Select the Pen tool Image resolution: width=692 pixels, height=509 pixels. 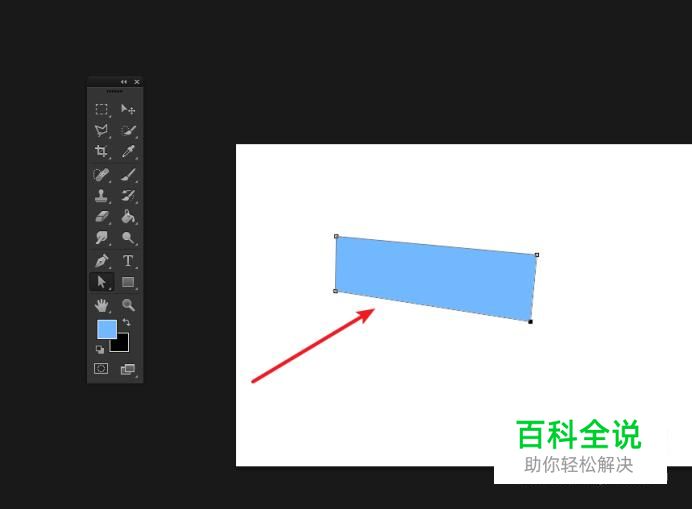tap(102, 261)
